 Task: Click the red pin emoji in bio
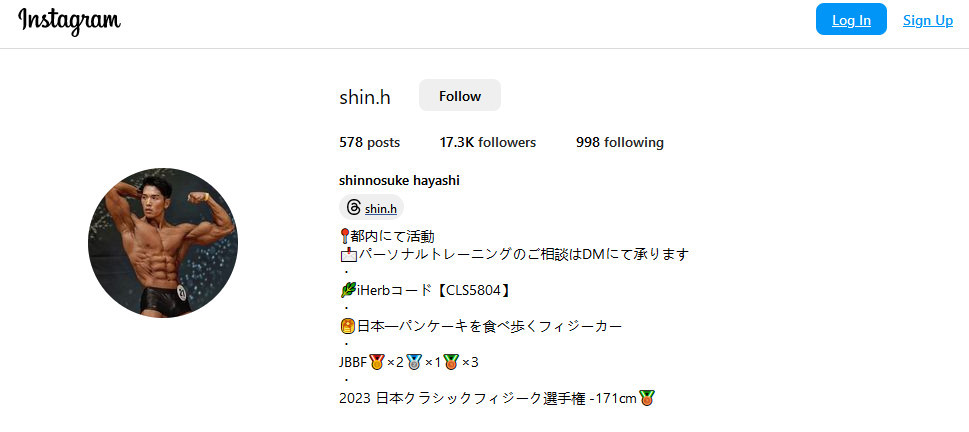(x=345, y=236)
